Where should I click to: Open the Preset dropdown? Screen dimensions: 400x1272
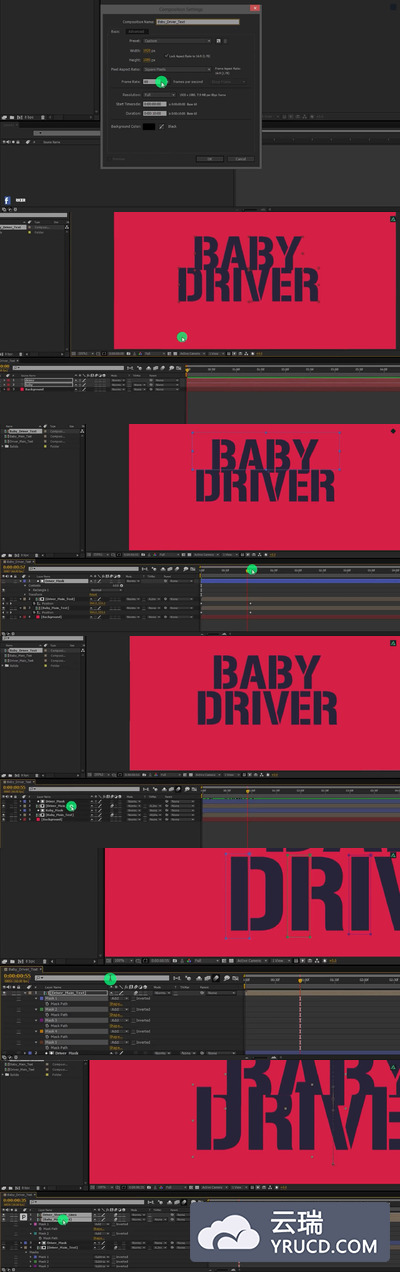177,41
